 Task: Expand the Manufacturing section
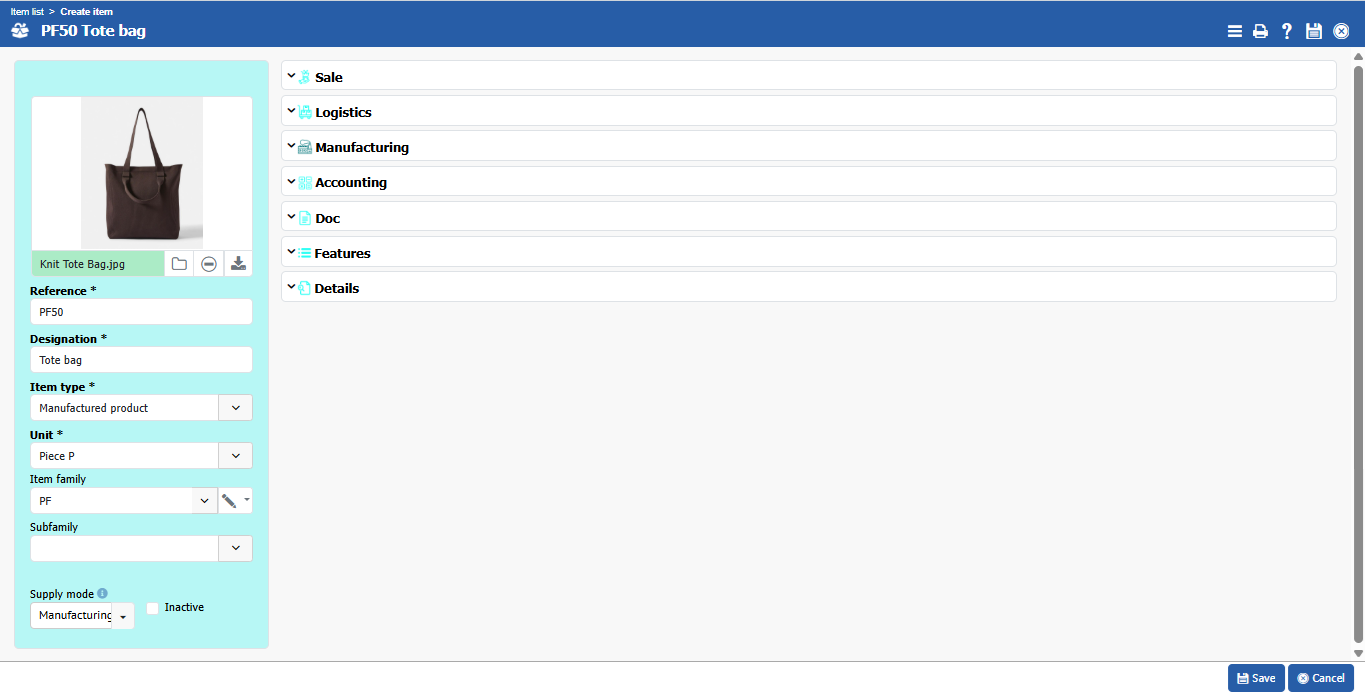361,147
